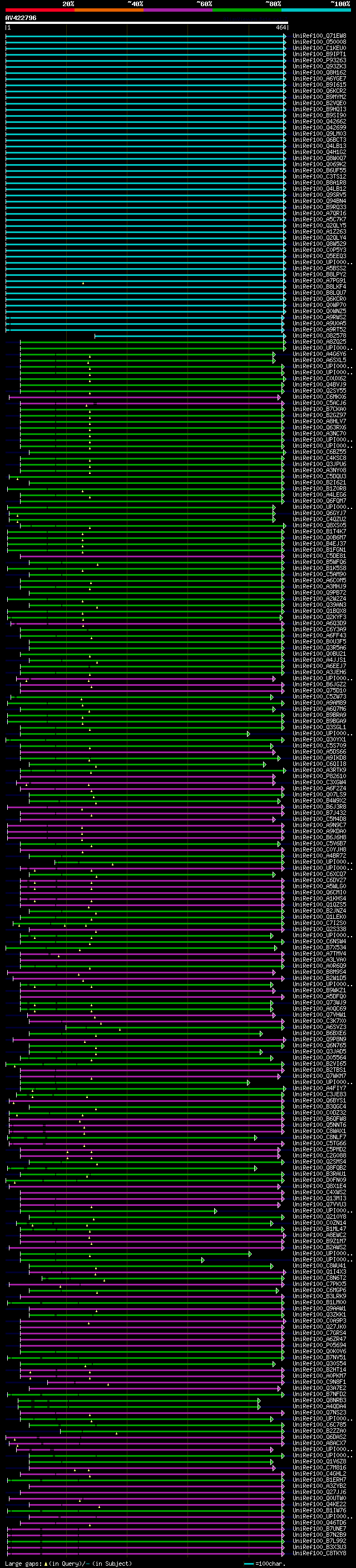This screenshot has width=356, height=1568.
Task: Select the UniRef100_Q069K2 label
Action: tap(319, 164)
